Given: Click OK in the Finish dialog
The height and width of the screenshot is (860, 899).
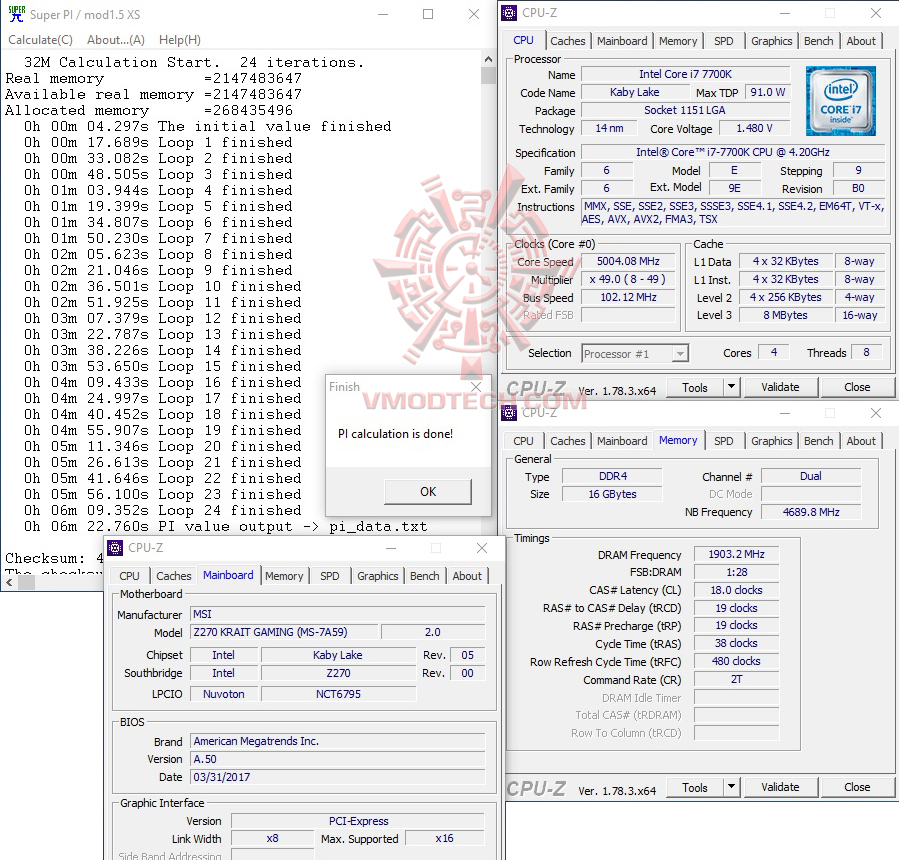Looking at the screenshot, I should pos(427,492).
